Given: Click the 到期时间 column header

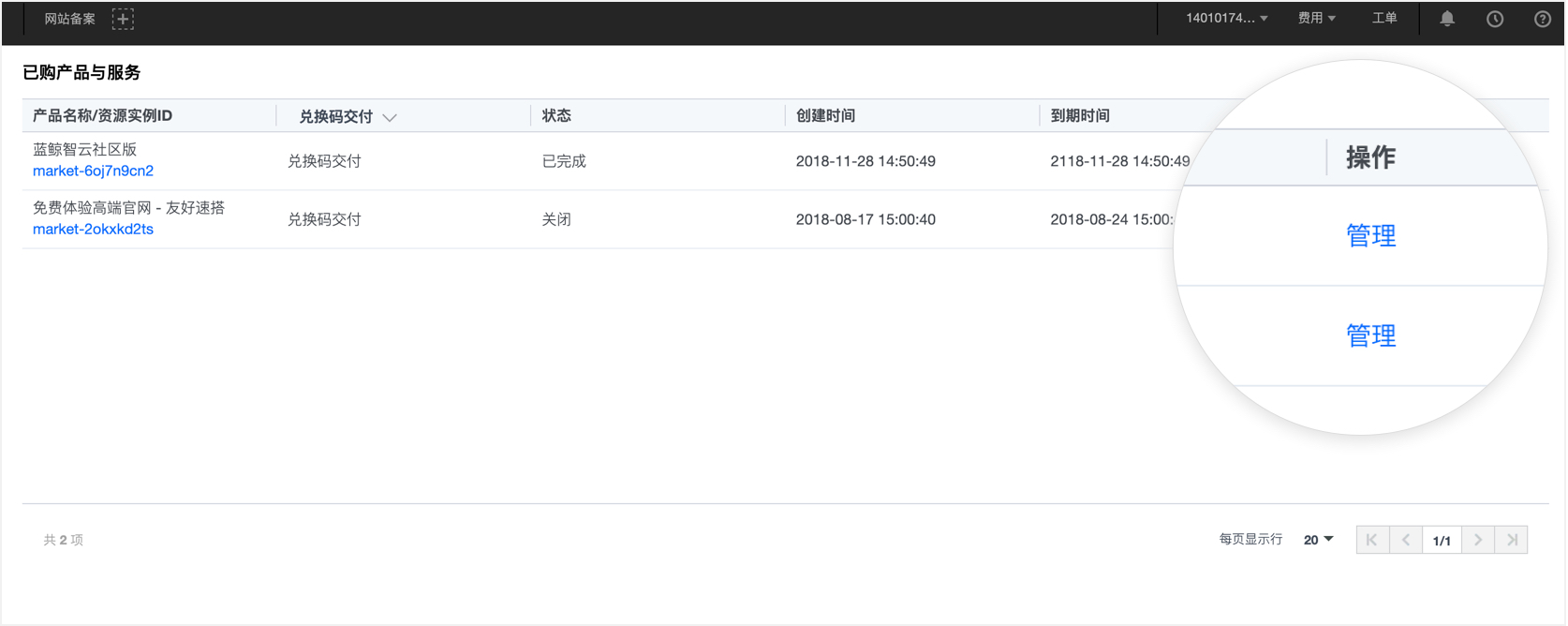Looking at the screenshot, I should pyautogui.click(x=1080, y=115).
